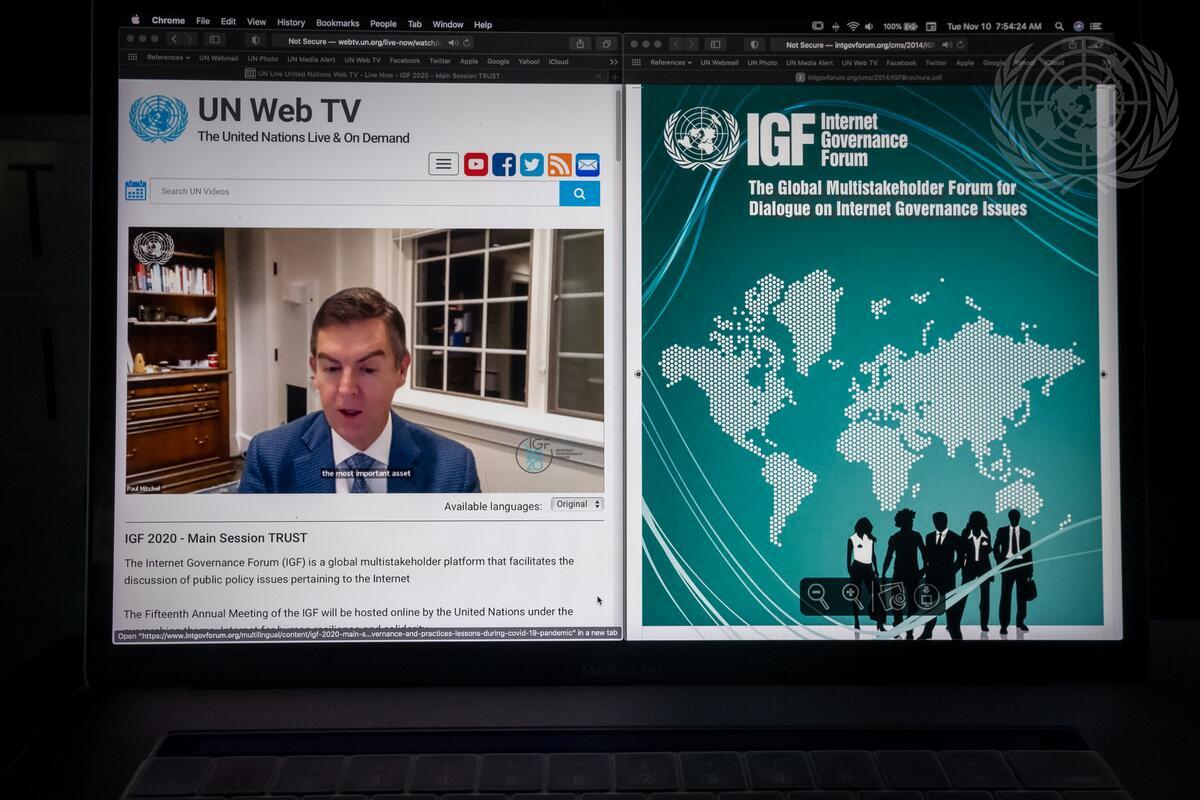
Task: Open the calendar icon beside search
Action: point(136,191)
